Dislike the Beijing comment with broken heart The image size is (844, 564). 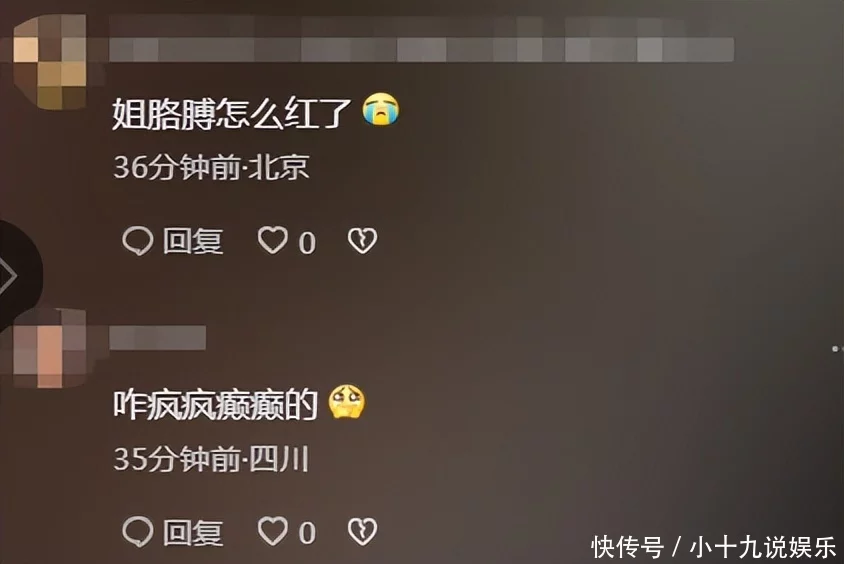[362, 240]
